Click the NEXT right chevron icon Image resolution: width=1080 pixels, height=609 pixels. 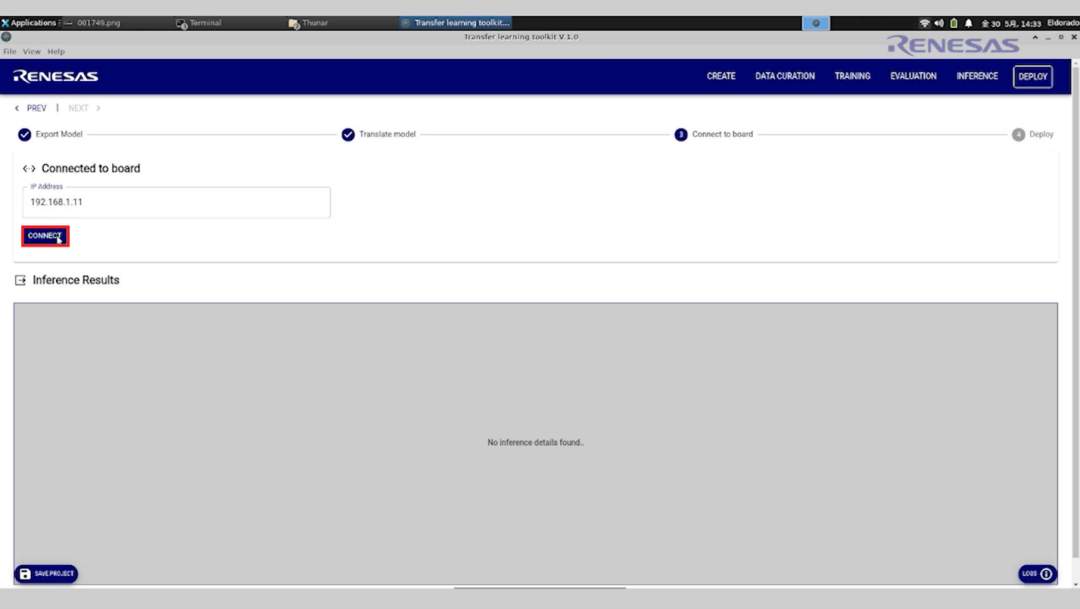coord(98,108)
